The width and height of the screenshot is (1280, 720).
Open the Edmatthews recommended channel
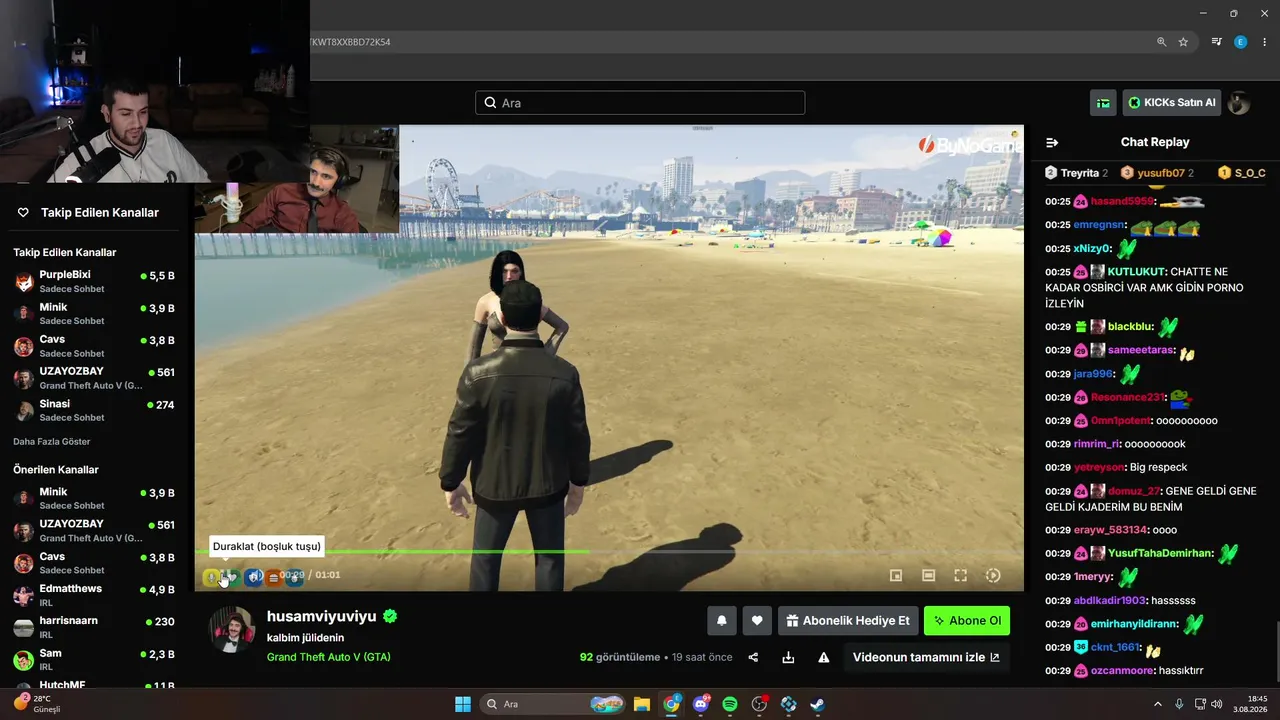point(95,595)
